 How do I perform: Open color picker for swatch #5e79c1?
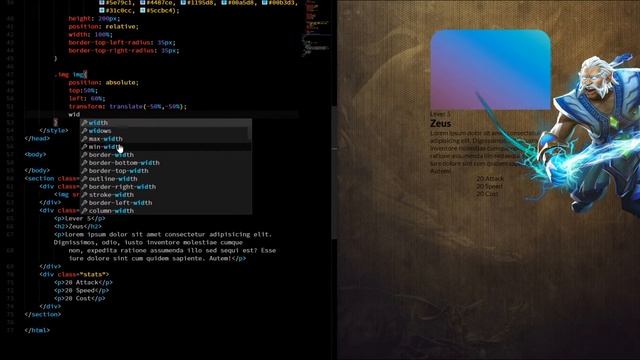102,2
